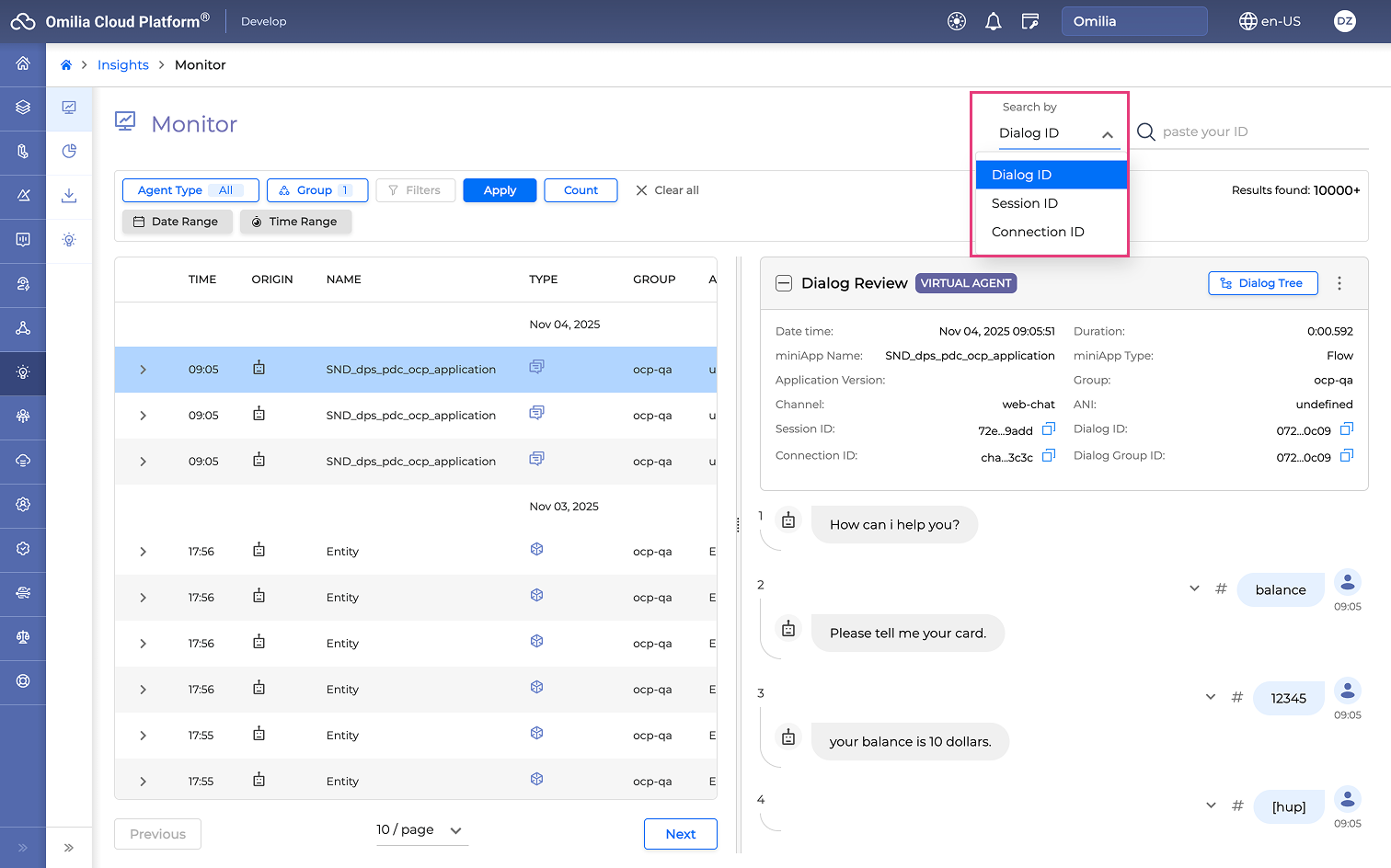Click the home icon in breadcrumb
The height and width of the screenshot is (868, 1391).
point(66,65)
